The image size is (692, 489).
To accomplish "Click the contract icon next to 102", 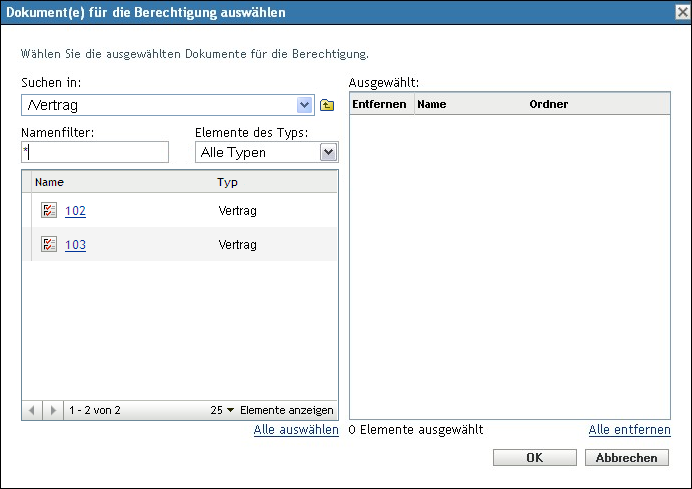I will click(x=49, y=211).
